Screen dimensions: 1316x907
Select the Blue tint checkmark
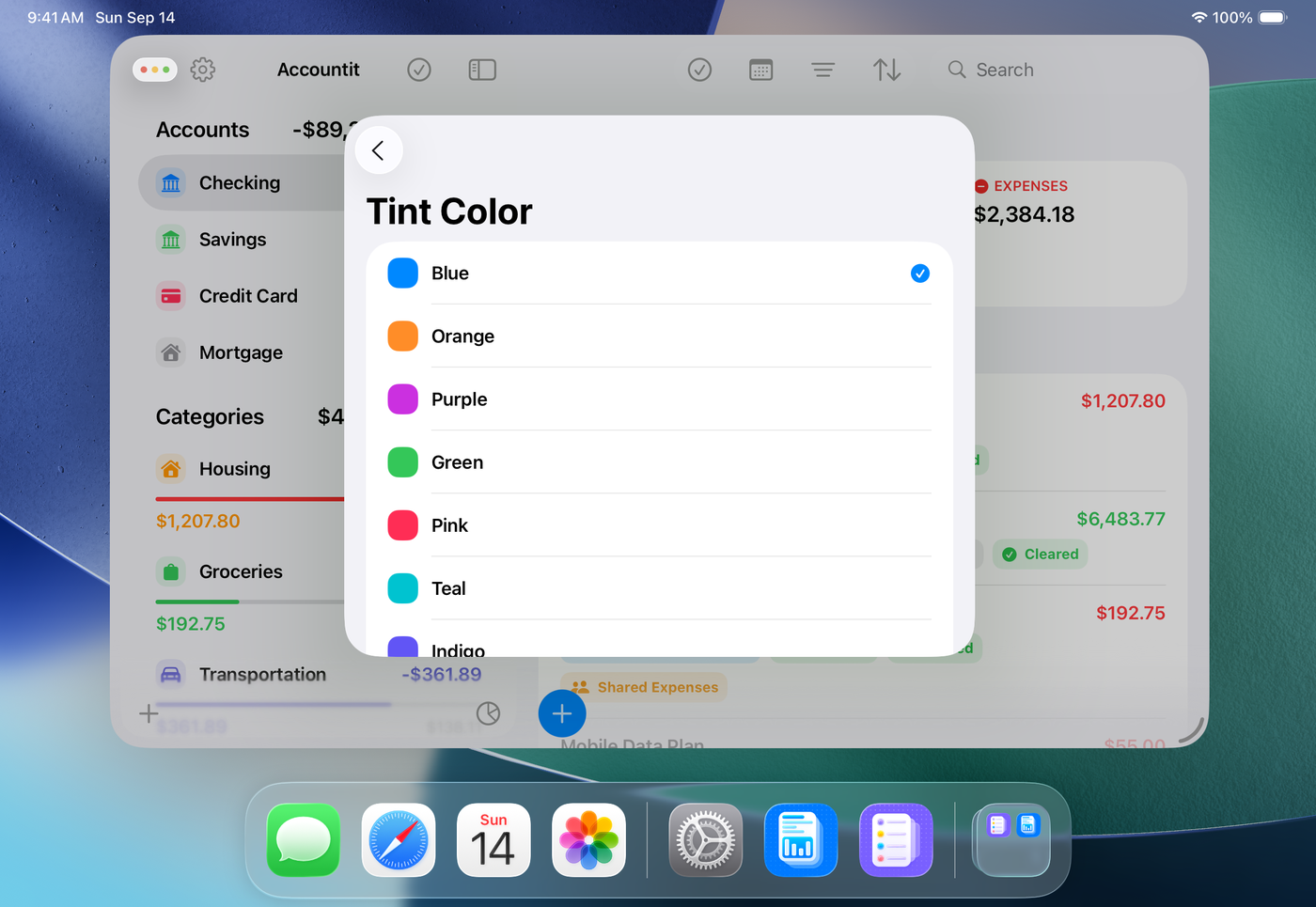919,274
